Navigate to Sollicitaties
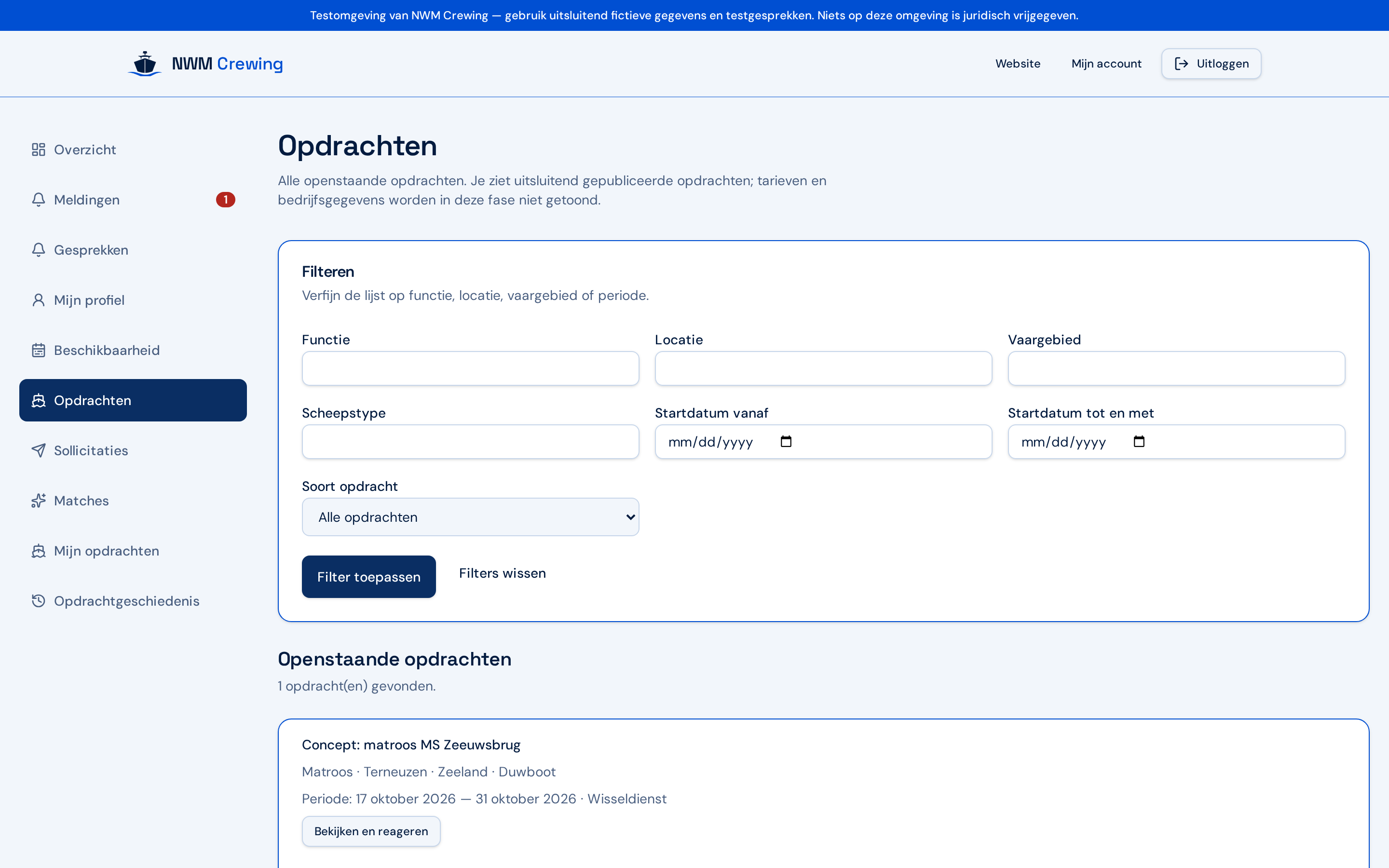 coord(133,451)
